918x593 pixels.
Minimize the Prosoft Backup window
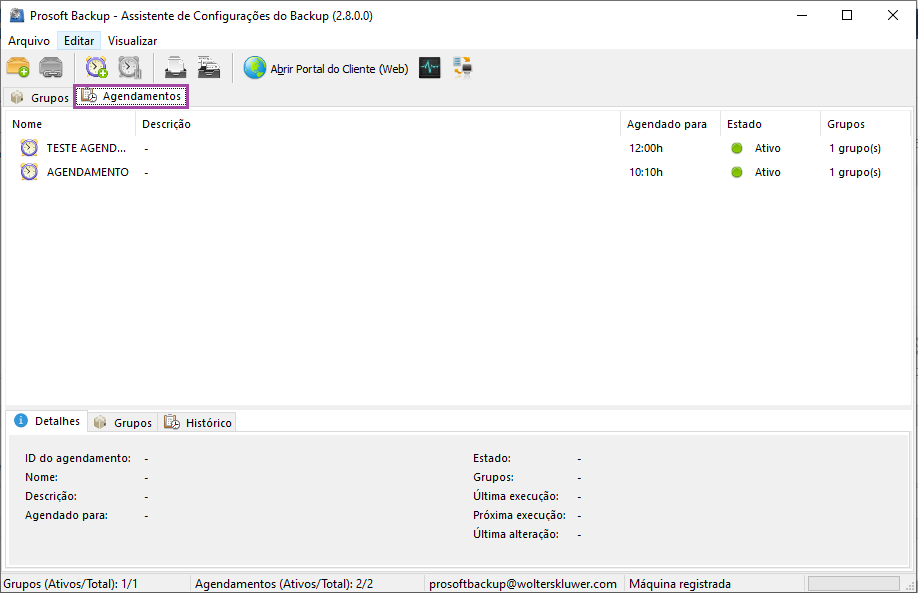pos(802,15)
